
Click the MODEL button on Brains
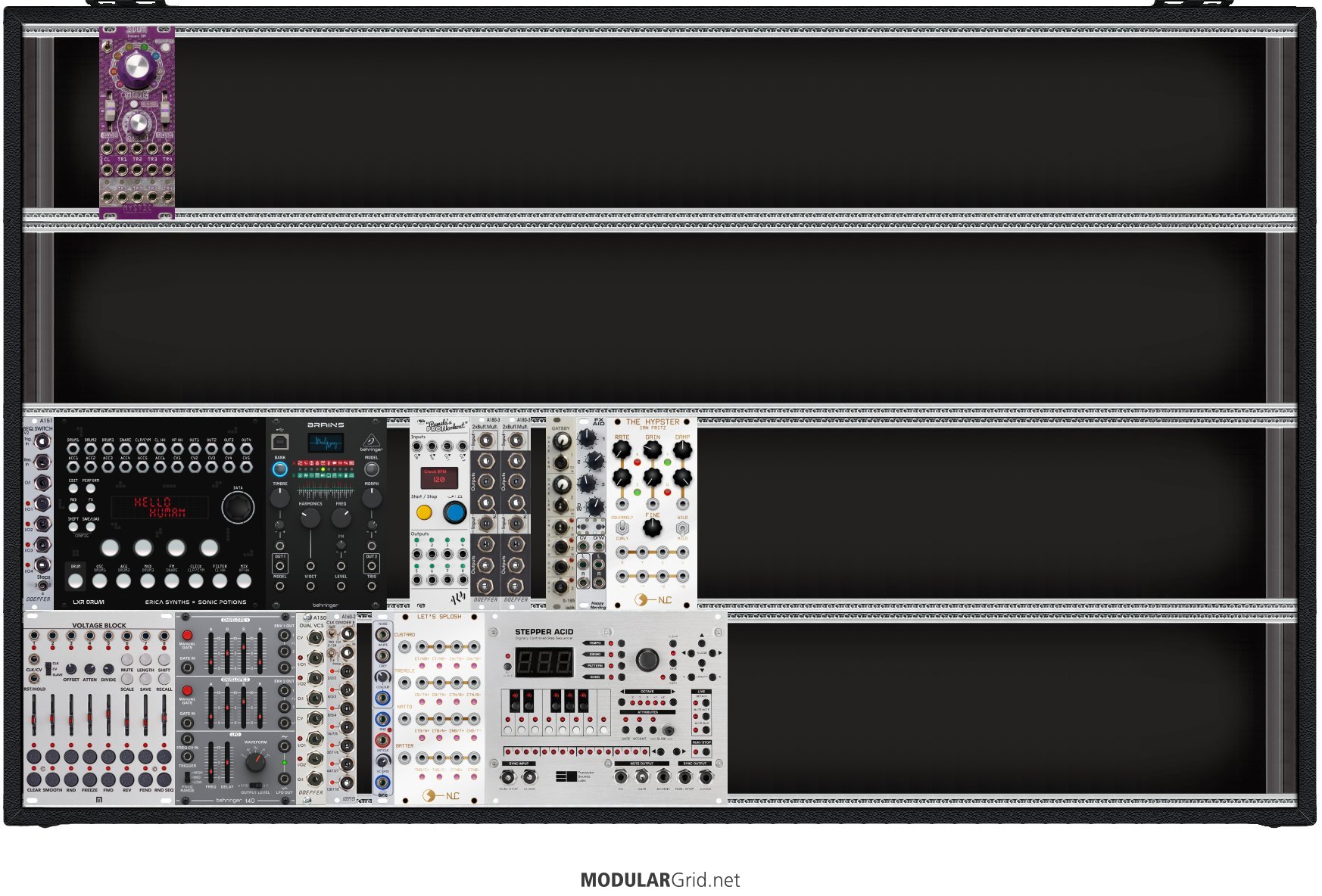[372, 469]
